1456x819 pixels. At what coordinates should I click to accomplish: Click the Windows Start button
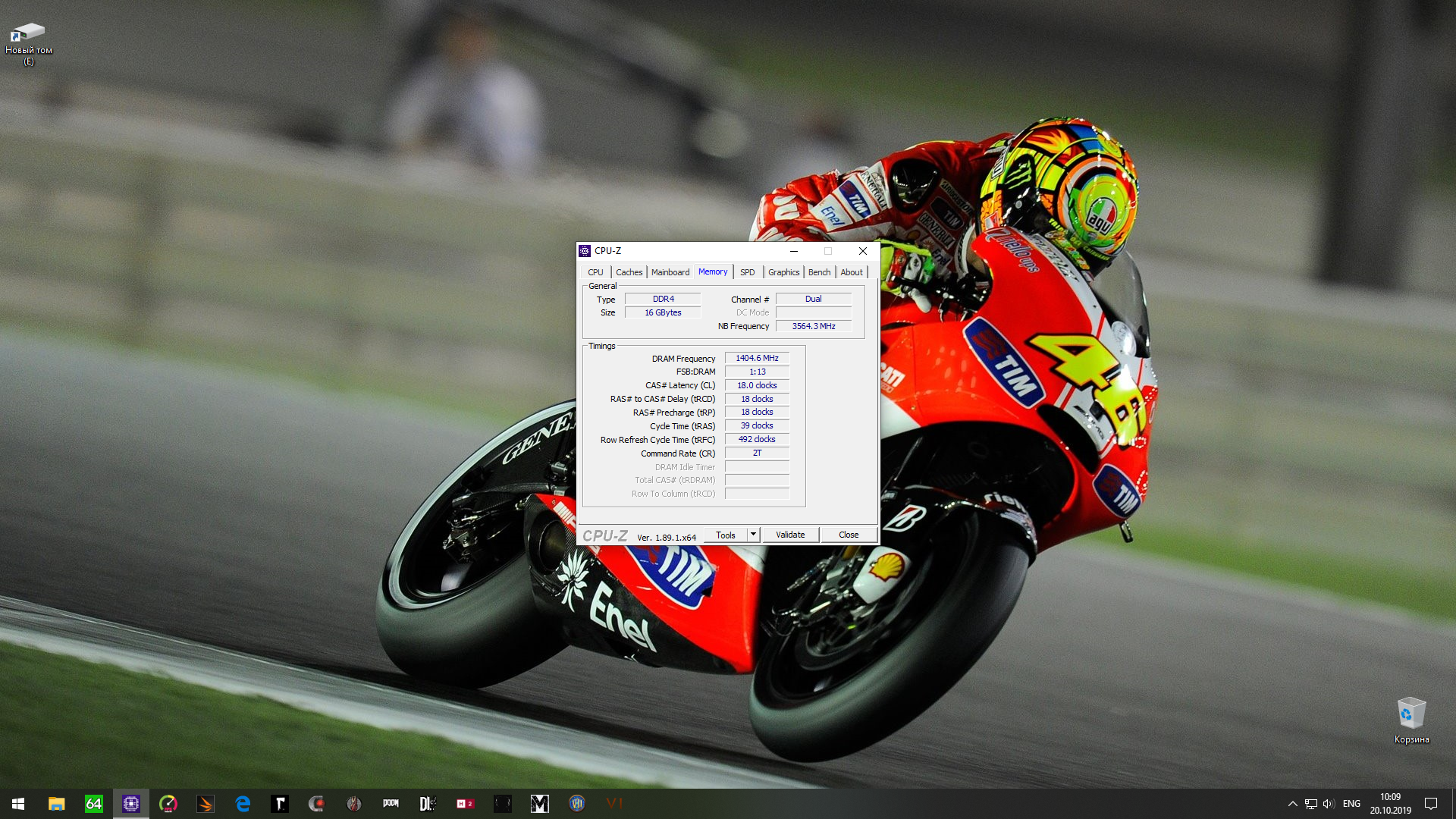tap(18, 804)
